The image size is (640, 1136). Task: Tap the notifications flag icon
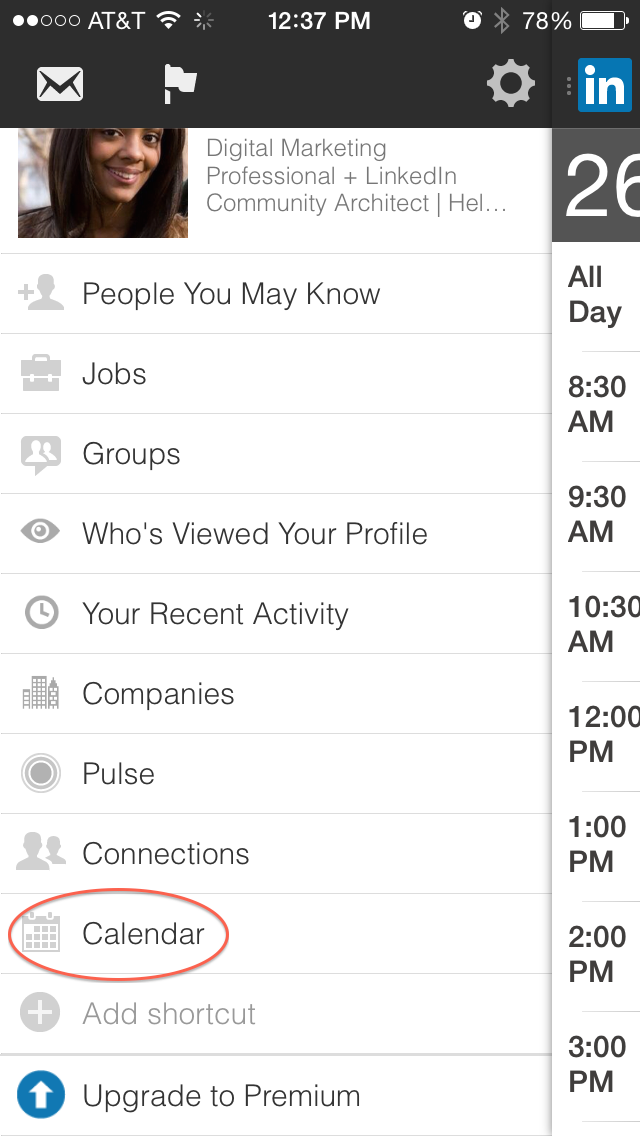(x=180, y=84)
